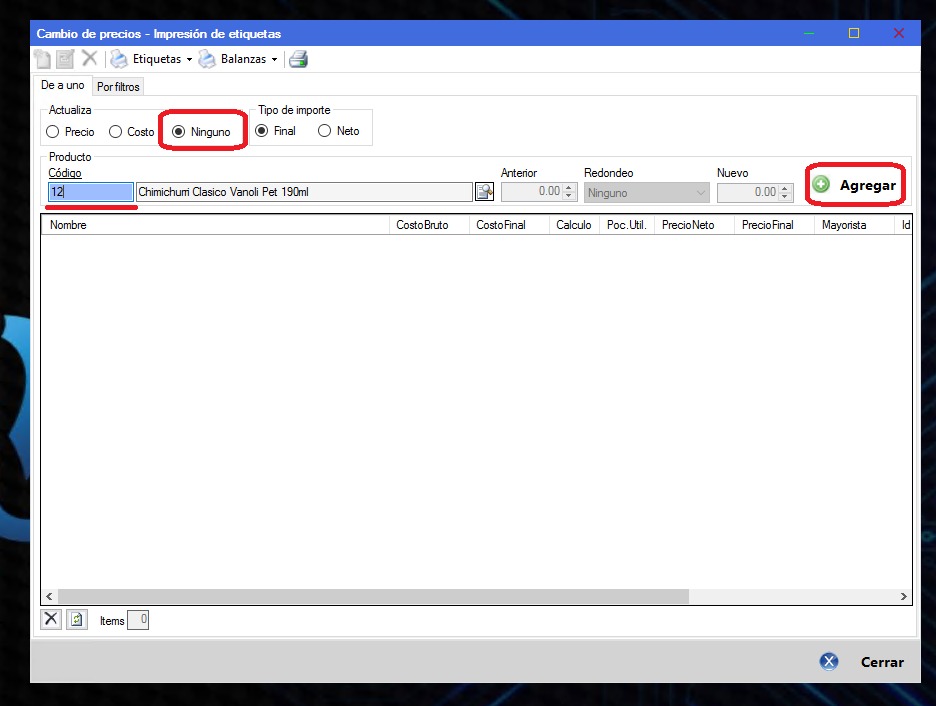
Task: Select the Precio radio button
Action: (54, 131)
